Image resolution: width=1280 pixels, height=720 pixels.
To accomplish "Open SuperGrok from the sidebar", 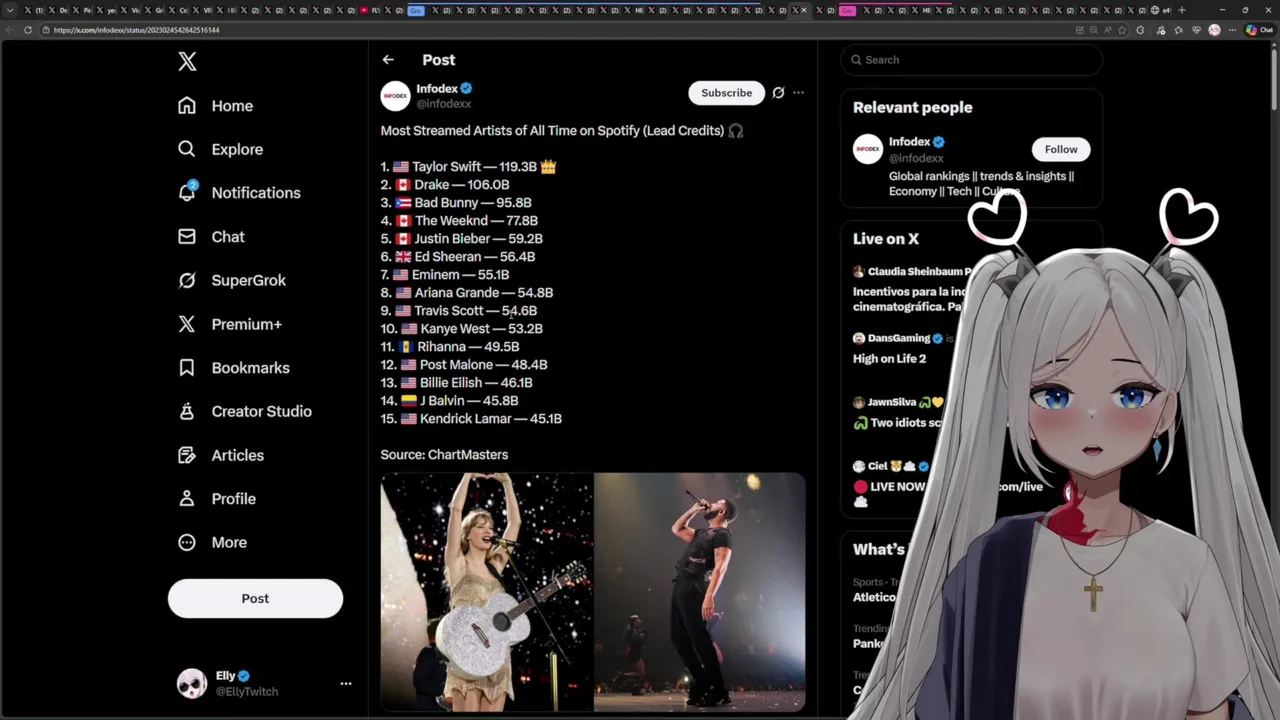I will click(231, 280).
